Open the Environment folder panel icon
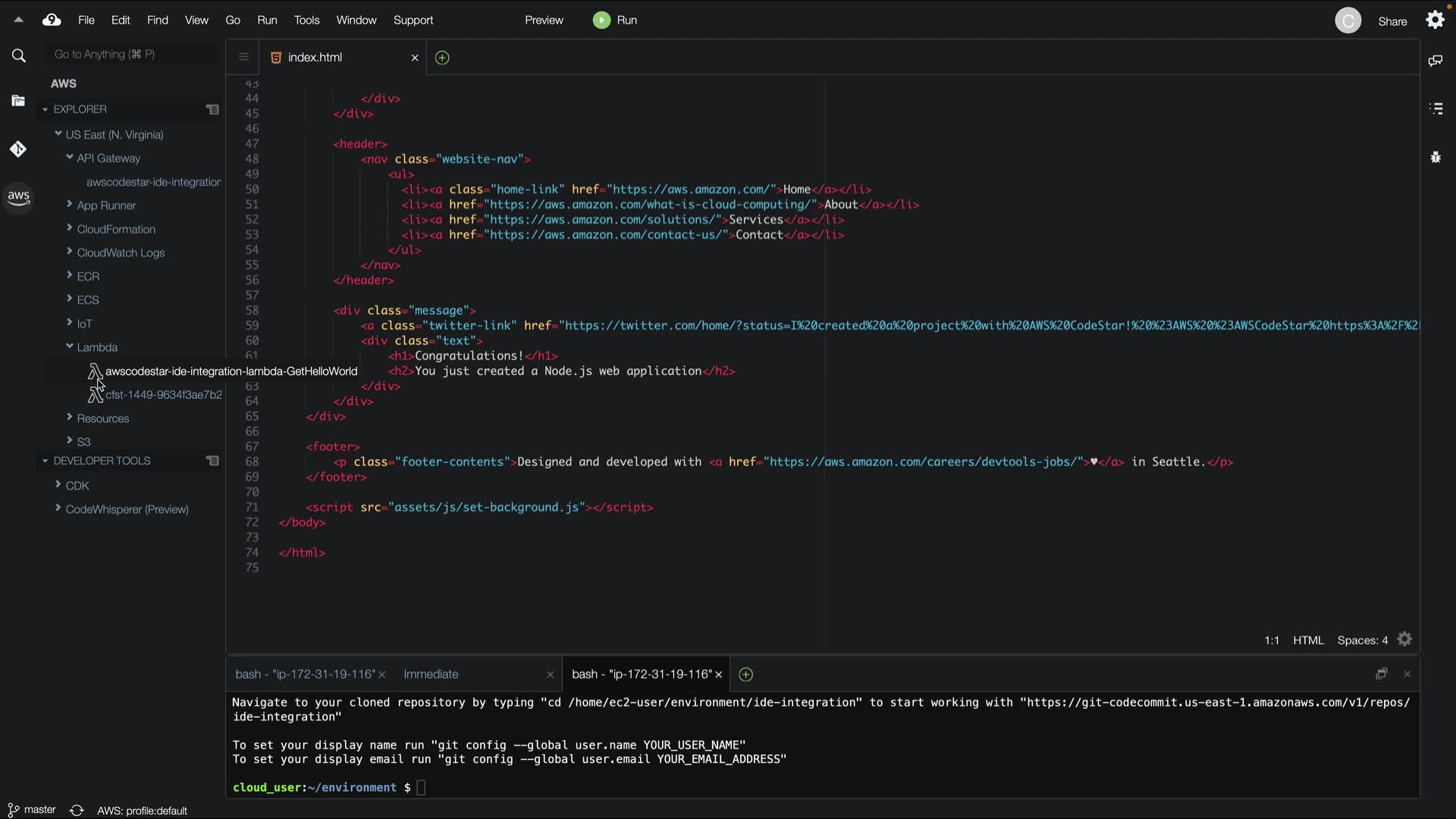This screenshot has width=1456, height=819. 19,101
